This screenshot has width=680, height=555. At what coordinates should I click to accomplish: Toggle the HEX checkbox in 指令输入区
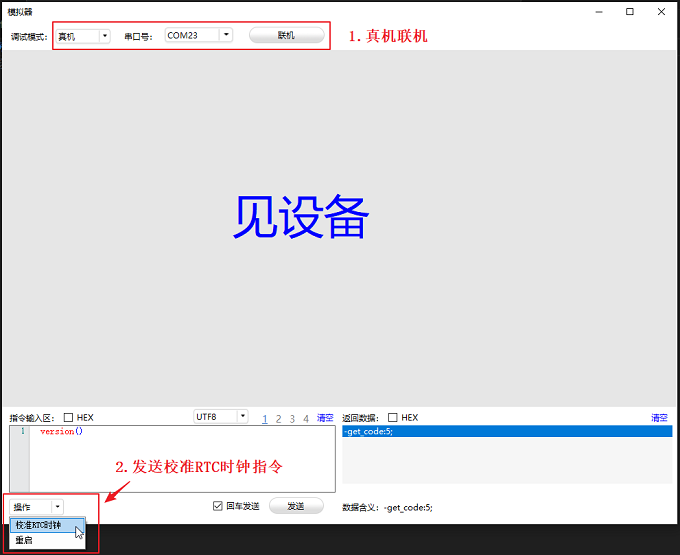coord(68,418)
